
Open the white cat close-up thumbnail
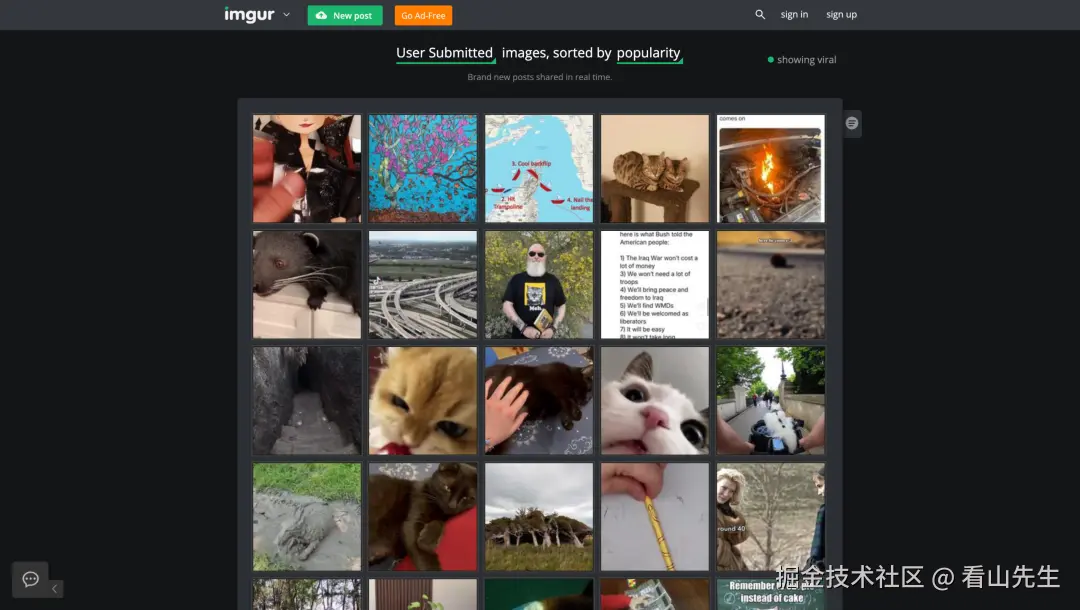point(654,401)
